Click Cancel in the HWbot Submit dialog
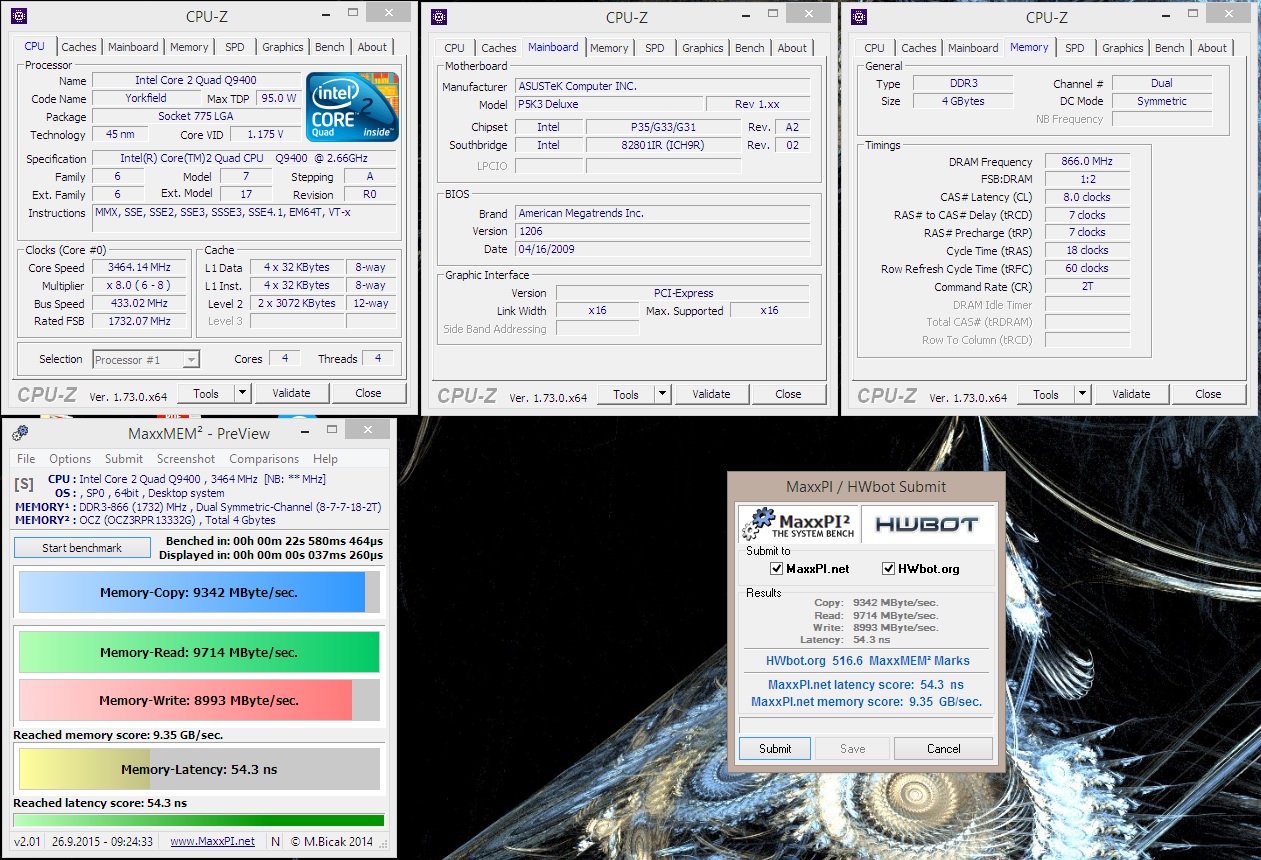The width and height of the screenshot is (1261, 860). 943,748
